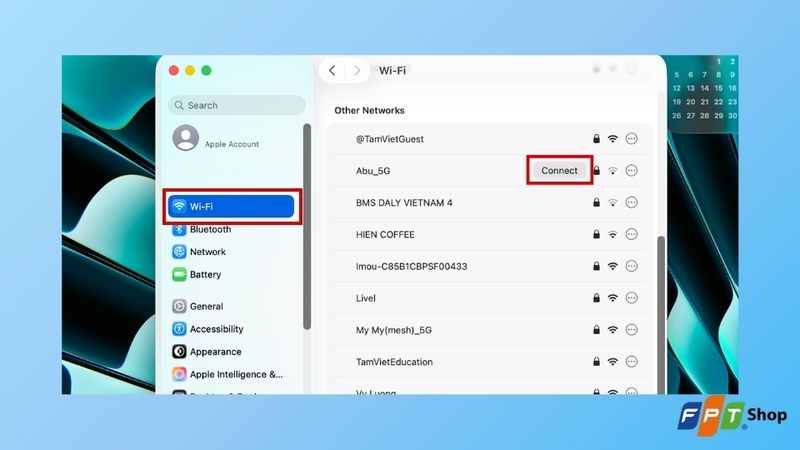Click the Wi-Fi network list scrollbar
This screenshot has width=800, height=450.
661,315
